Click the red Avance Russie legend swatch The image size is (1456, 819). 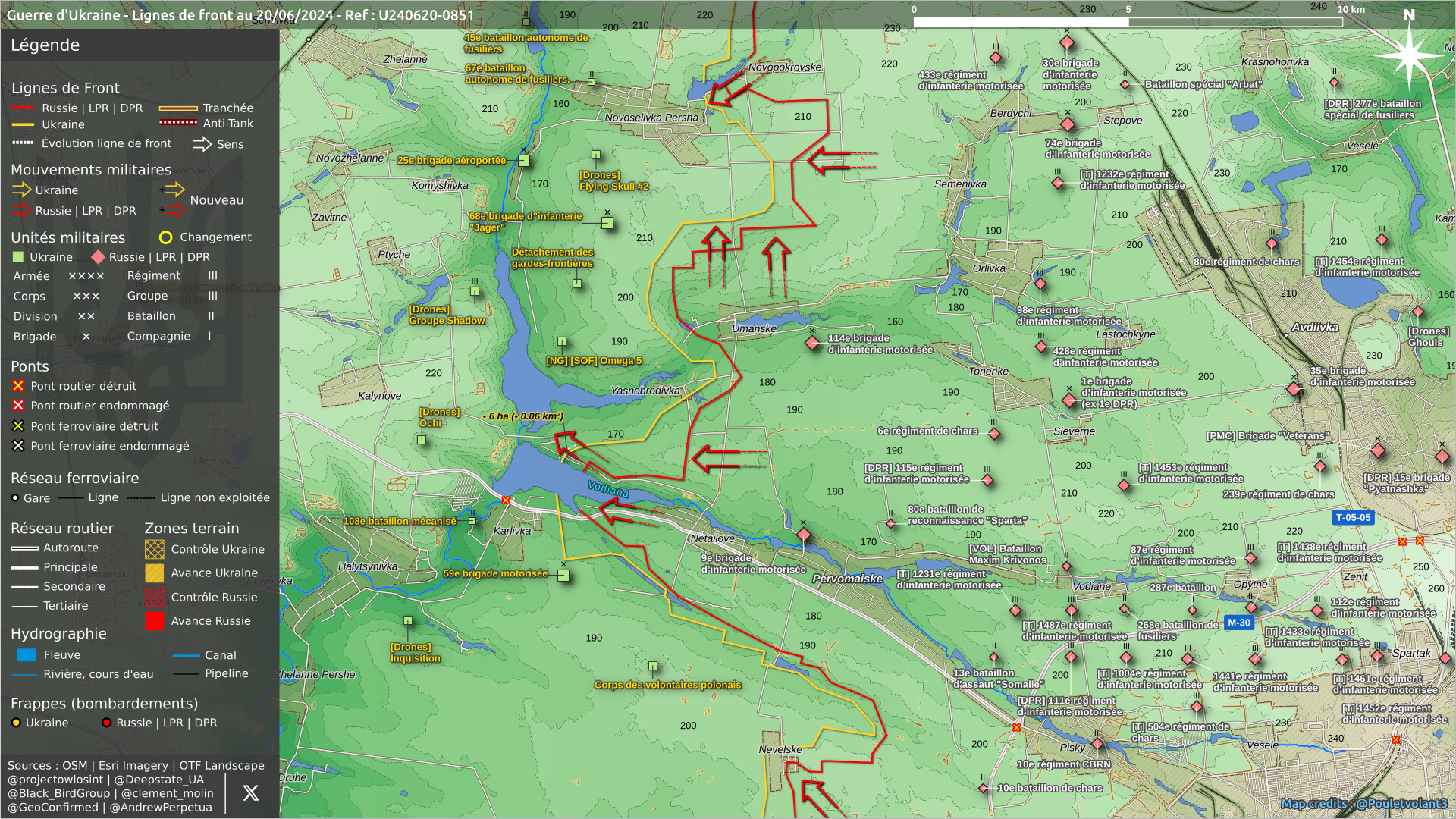[154, 621]
